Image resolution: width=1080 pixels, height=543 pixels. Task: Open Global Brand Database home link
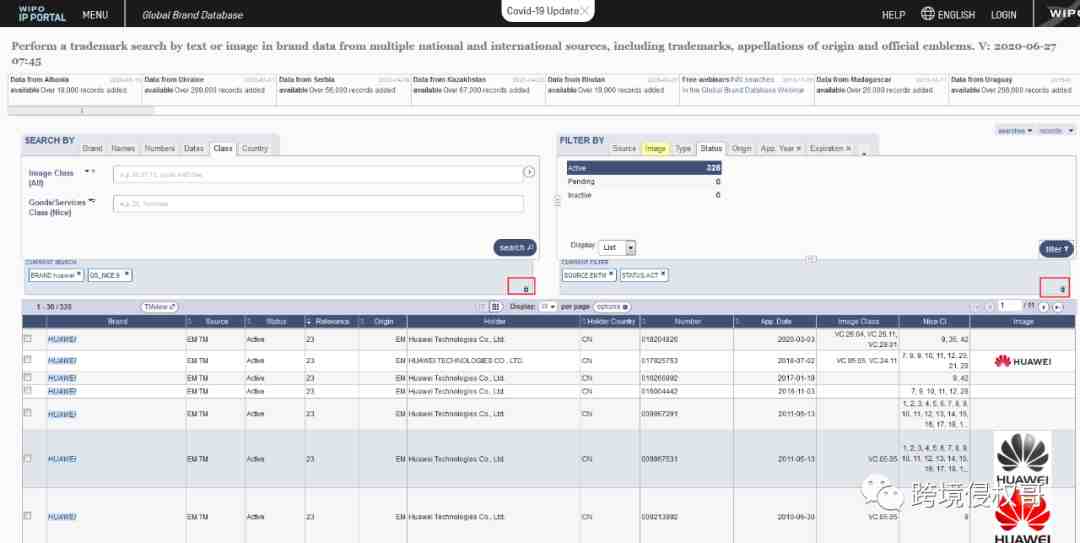pos(192,14)
